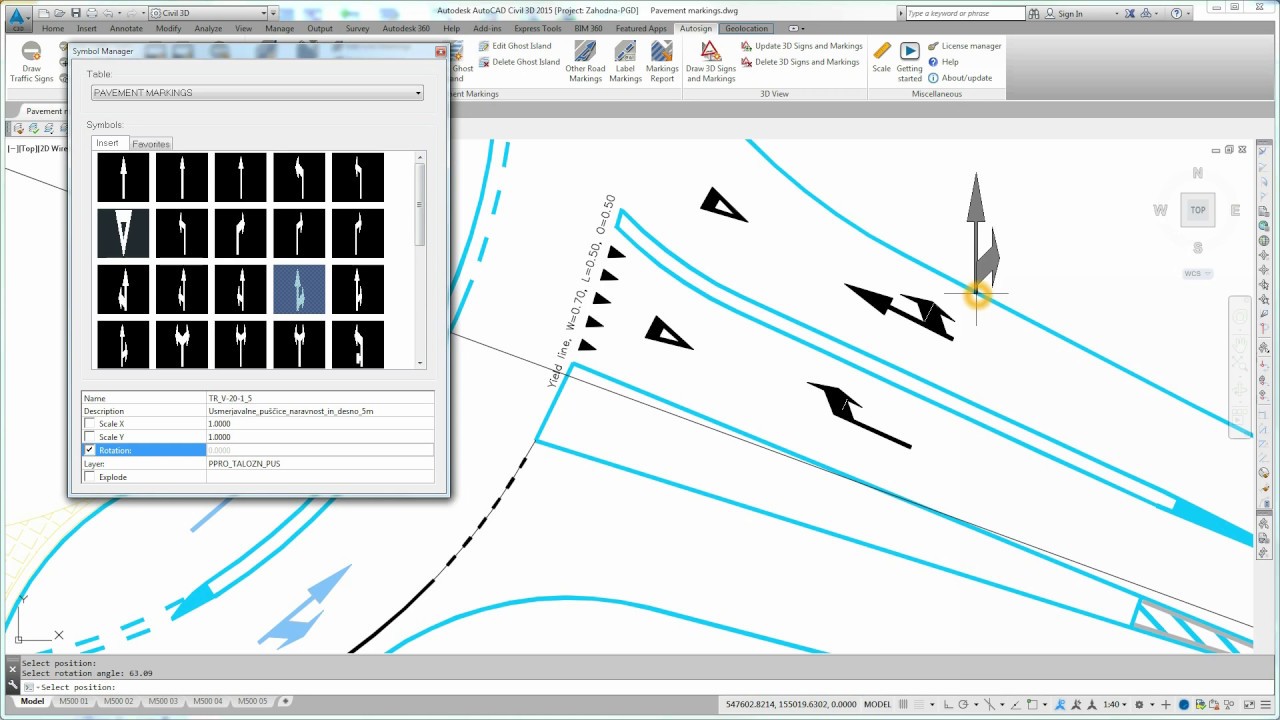Open the annotation scale 1:40 dropdown
This screenshot has width=1280, height=720.
tap(1117, 704)
